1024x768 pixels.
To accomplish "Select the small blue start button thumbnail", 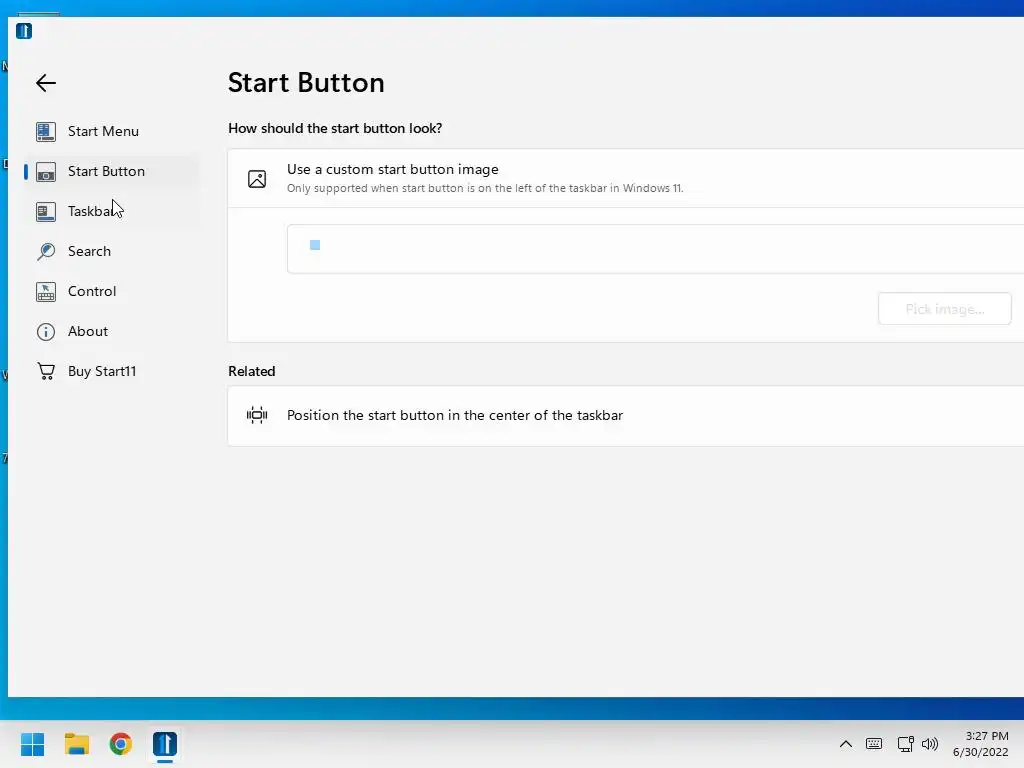I will pyautogui.click(x=315, y=245).
